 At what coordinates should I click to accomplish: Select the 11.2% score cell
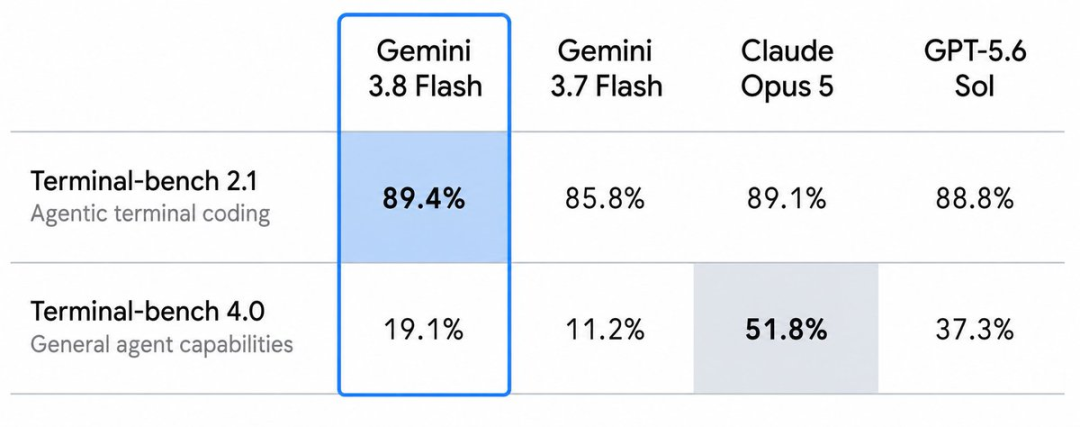(x=605, y=331)
